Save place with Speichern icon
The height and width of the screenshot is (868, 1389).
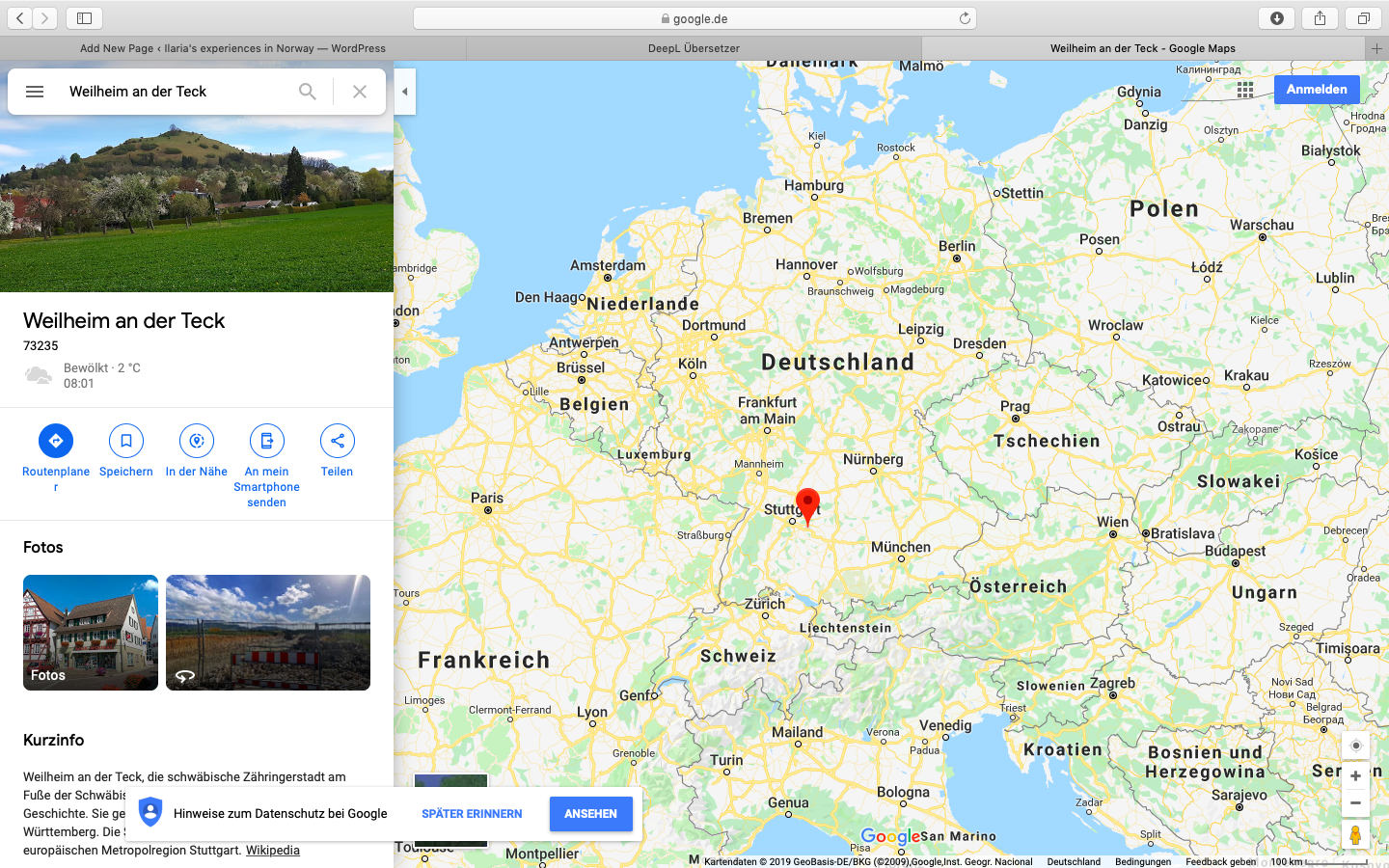(x=126, y=441)
